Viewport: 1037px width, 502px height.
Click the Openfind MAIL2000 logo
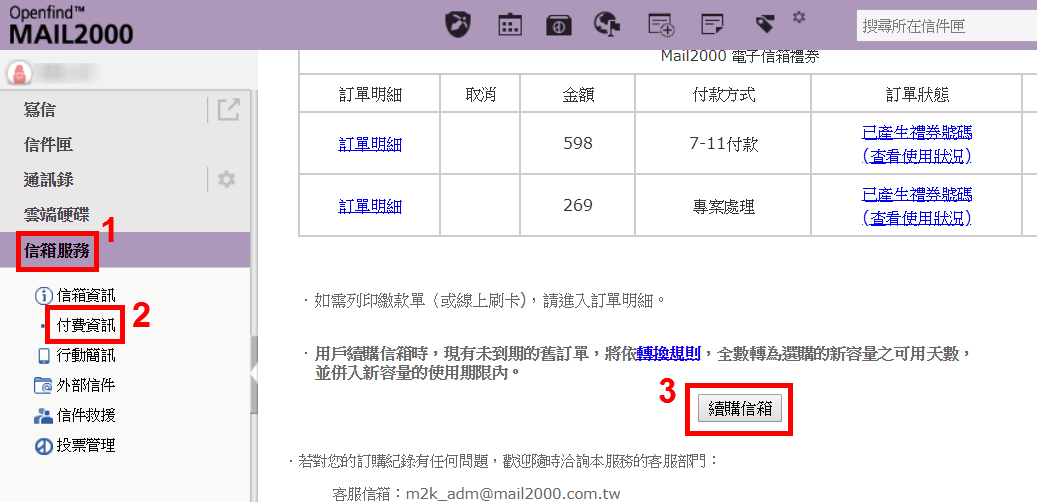coord(71,25)
